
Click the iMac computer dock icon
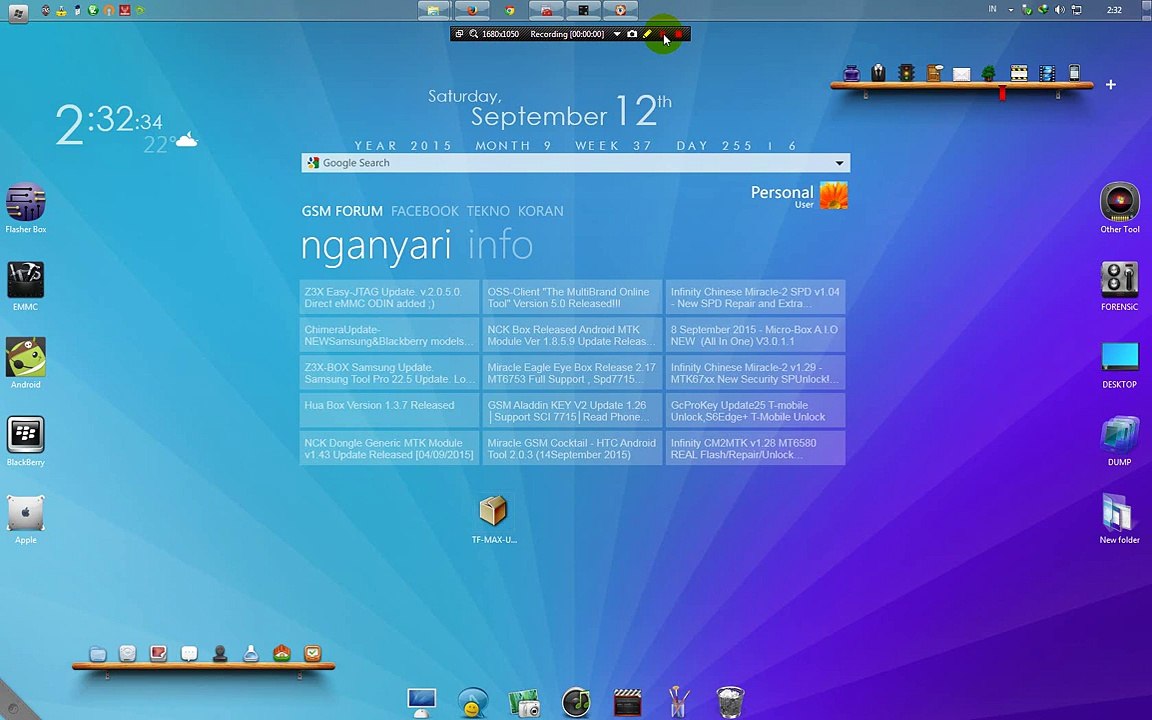(x=422, y=702)
